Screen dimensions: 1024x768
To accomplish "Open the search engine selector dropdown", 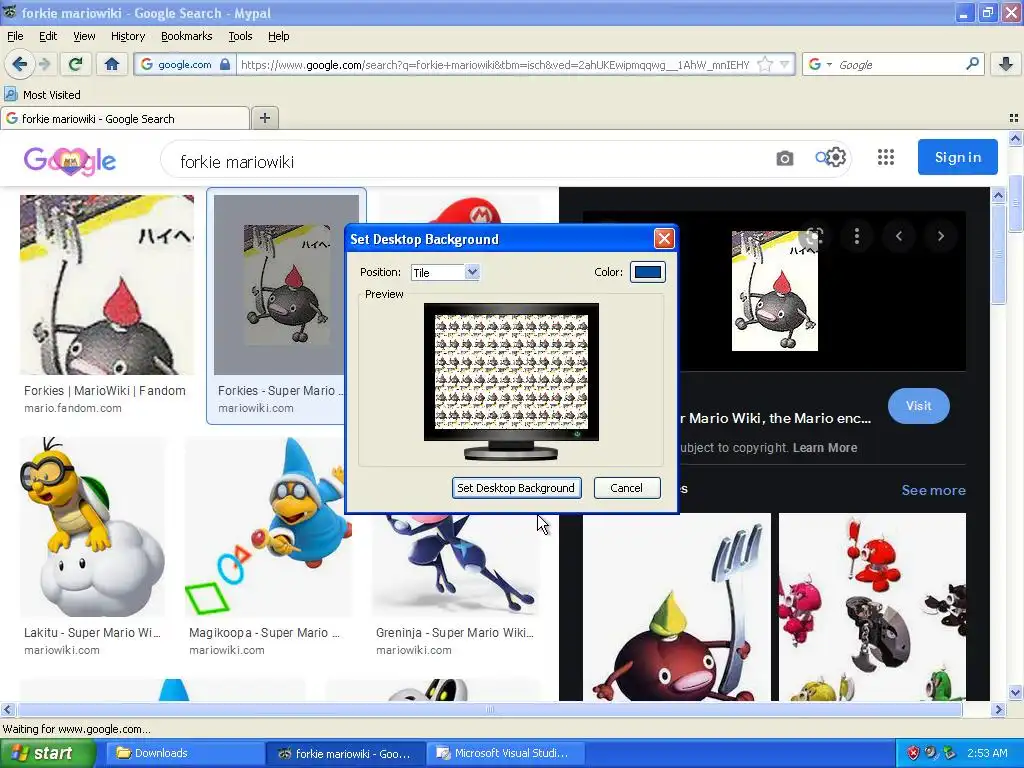I will pyautogui.click(x=820, y=64).
